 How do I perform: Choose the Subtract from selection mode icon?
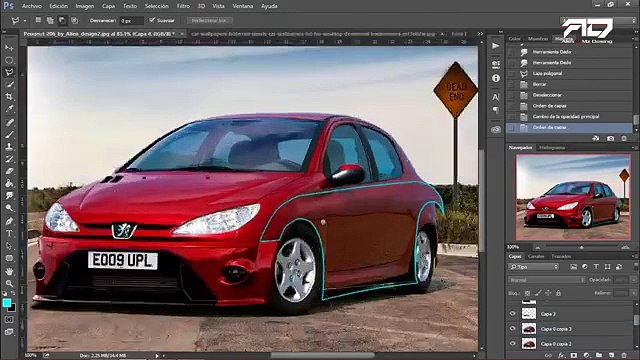pyautogui.click(x=62, y=20)
